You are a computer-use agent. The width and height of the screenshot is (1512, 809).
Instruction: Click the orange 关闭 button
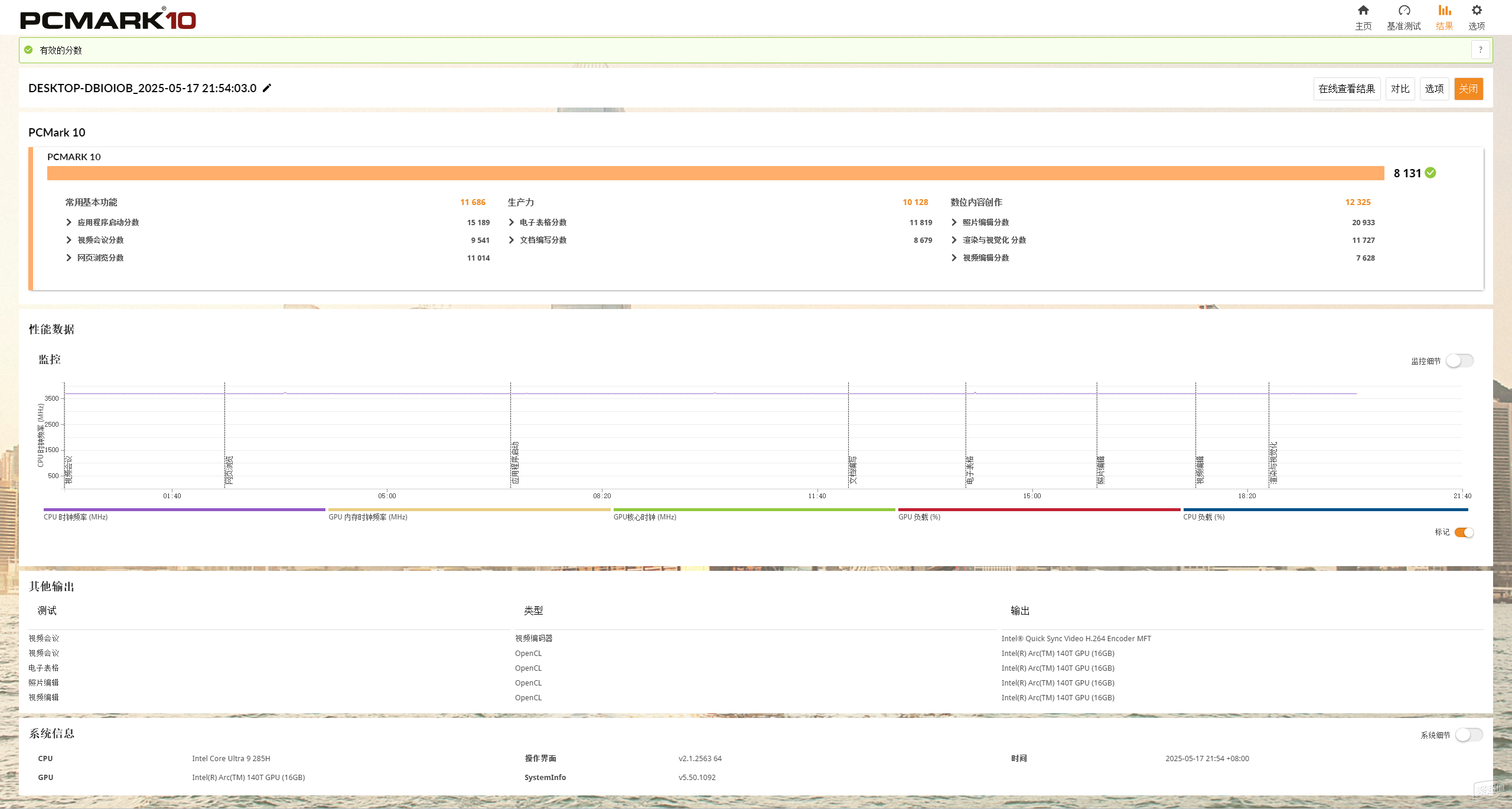point(1468,89)
